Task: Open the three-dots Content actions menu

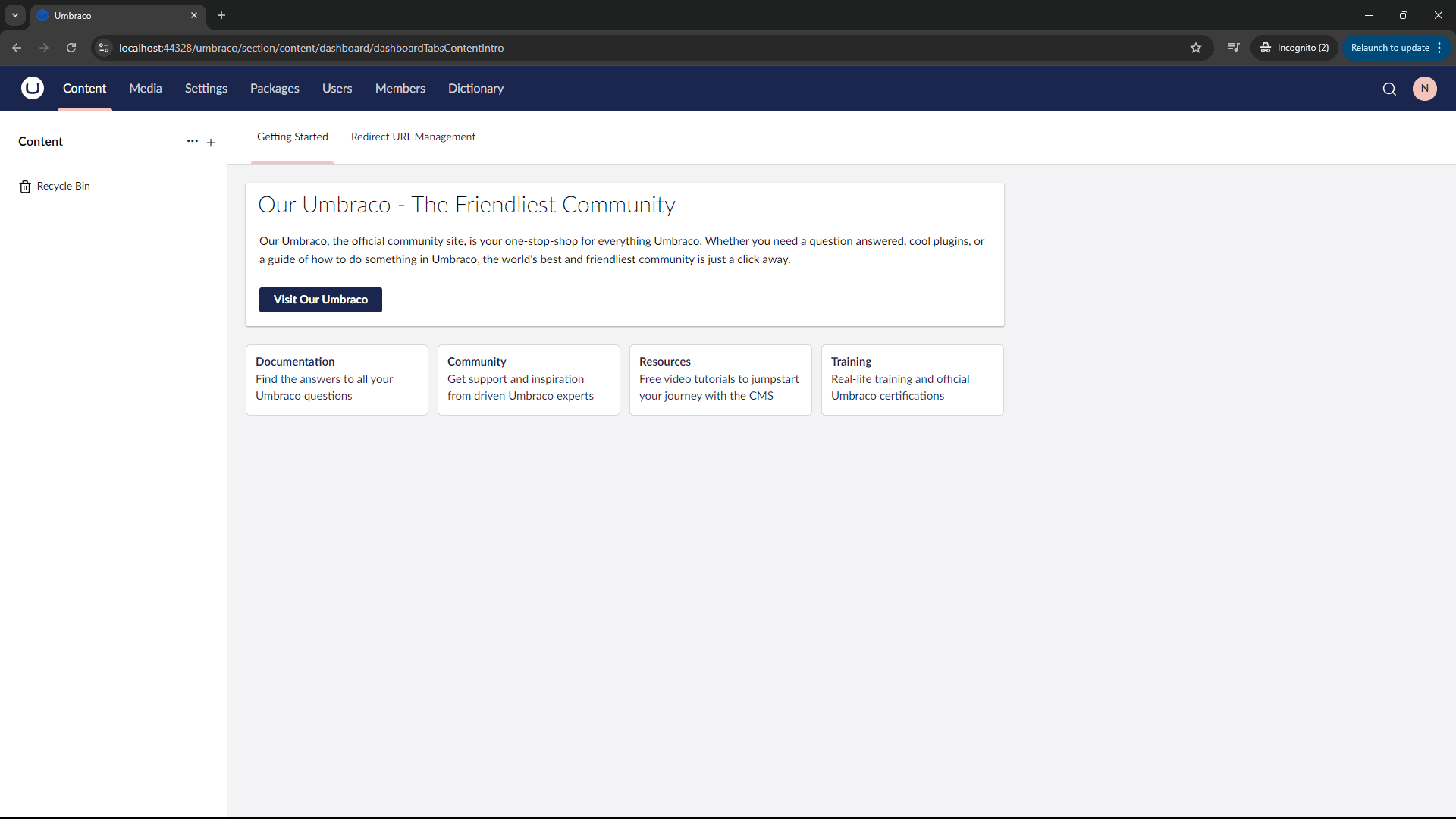Action: click(x=192, y=142)
